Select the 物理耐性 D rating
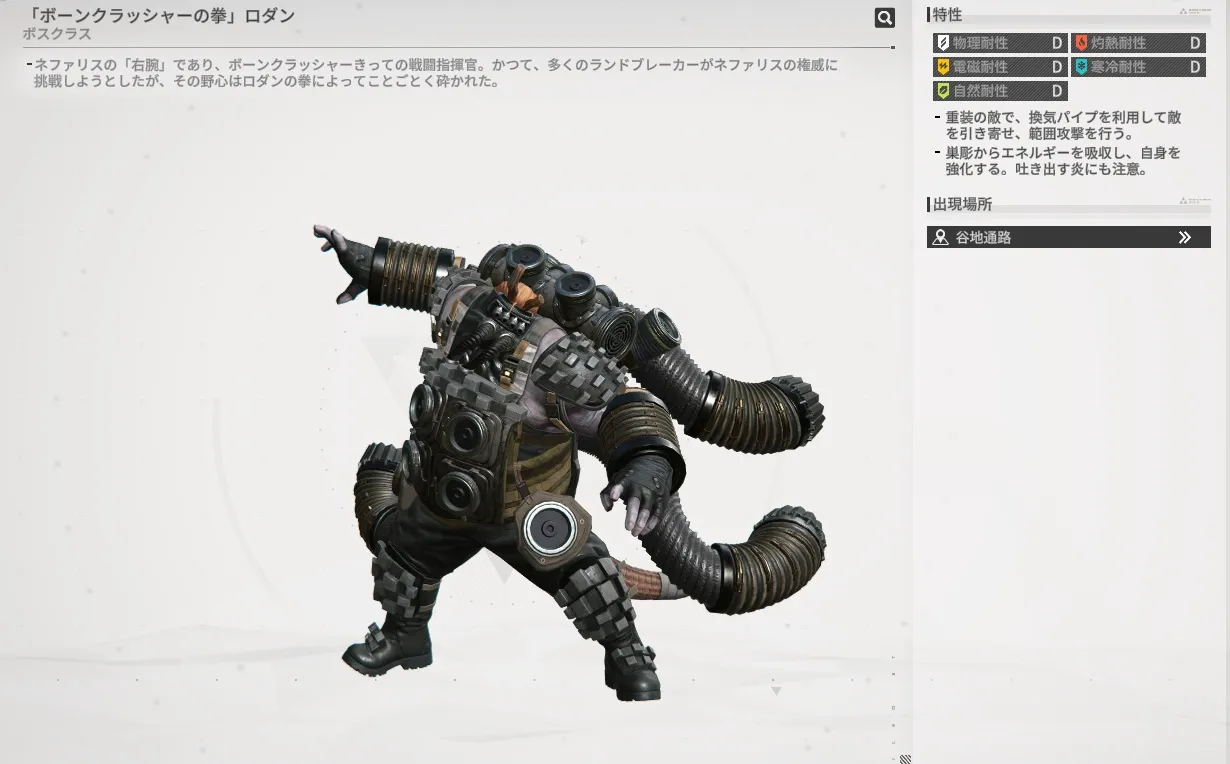 1057,43
